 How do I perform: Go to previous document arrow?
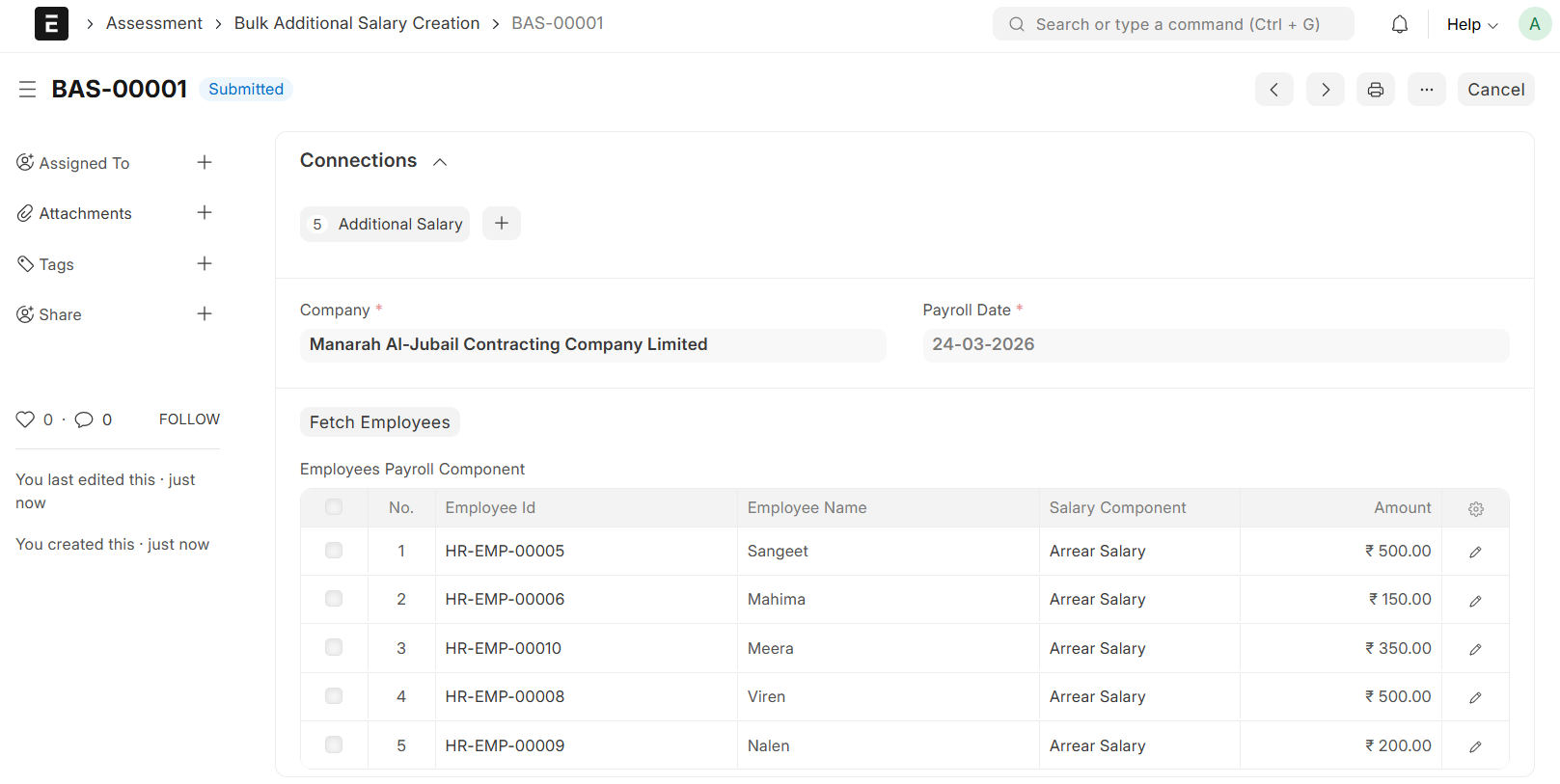[x=1273, y=90]
